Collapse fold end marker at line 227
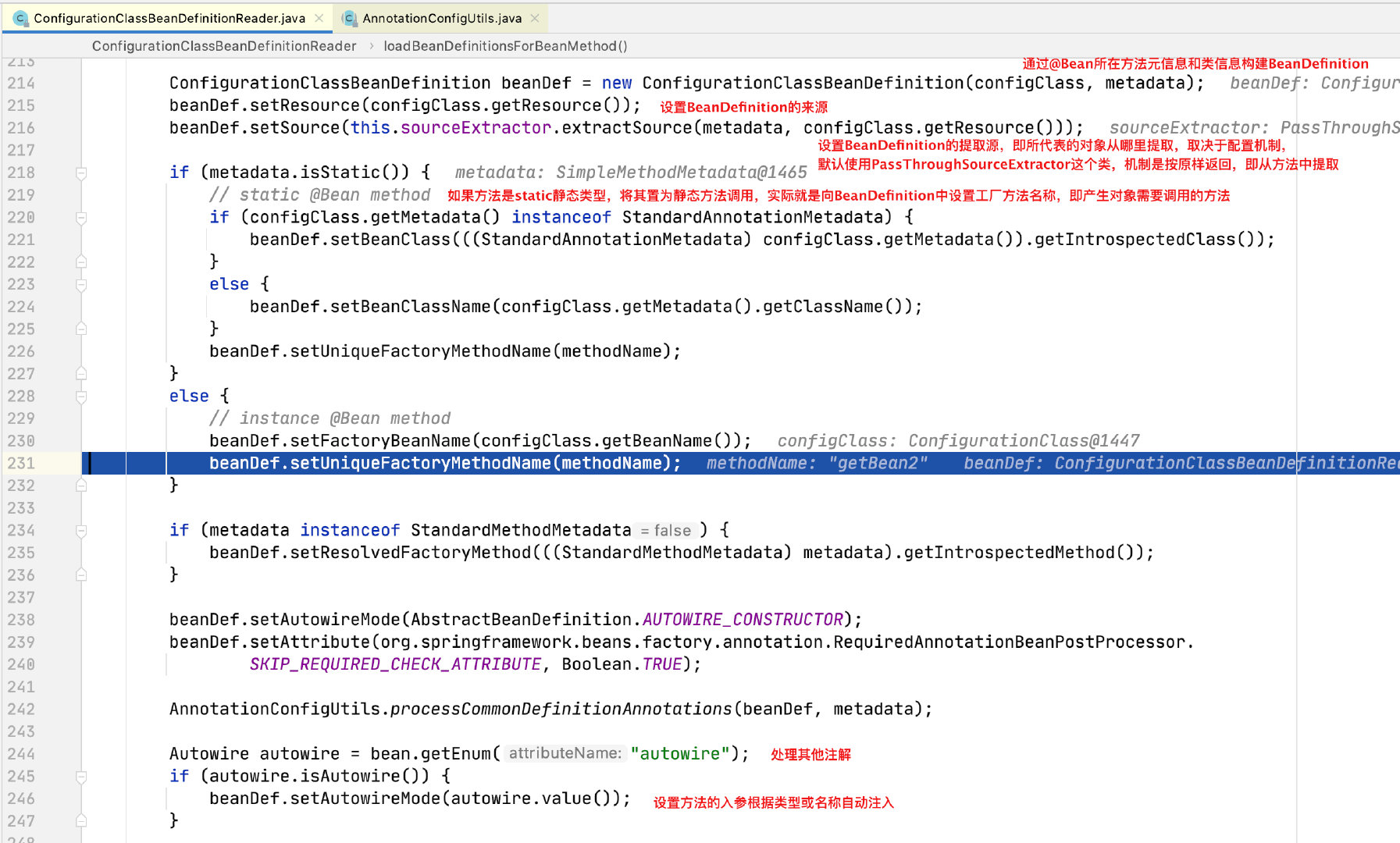The width and height of the screenshot is (1400, 843). click(81, 374)
